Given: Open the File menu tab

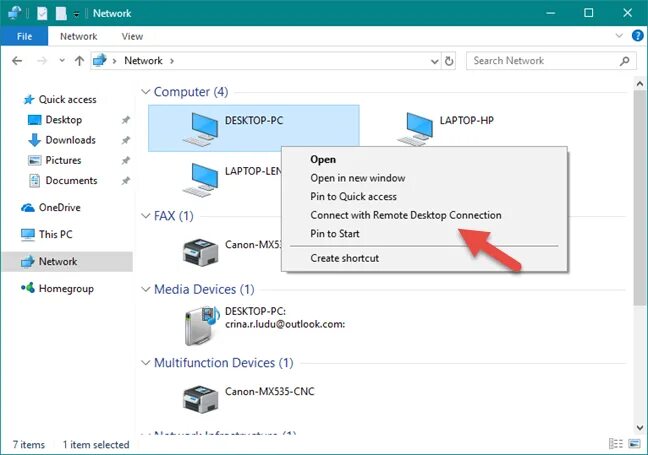Looking at the screenshot, I should tap(24, 36).
